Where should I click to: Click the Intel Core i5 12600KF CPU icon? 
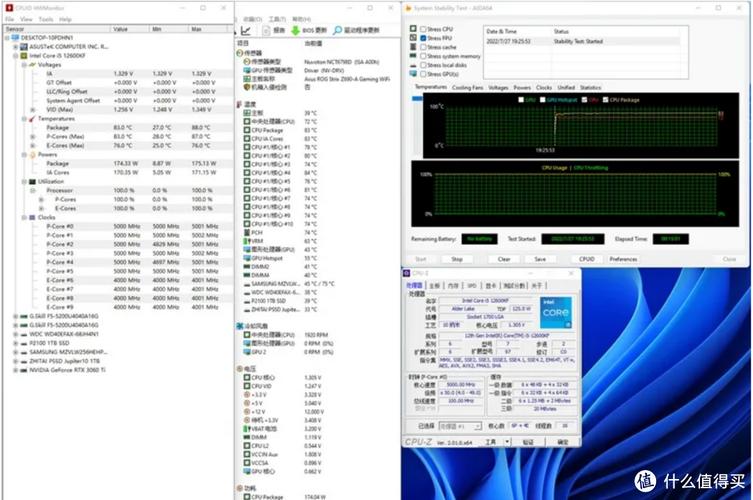[x=24, y=56]
